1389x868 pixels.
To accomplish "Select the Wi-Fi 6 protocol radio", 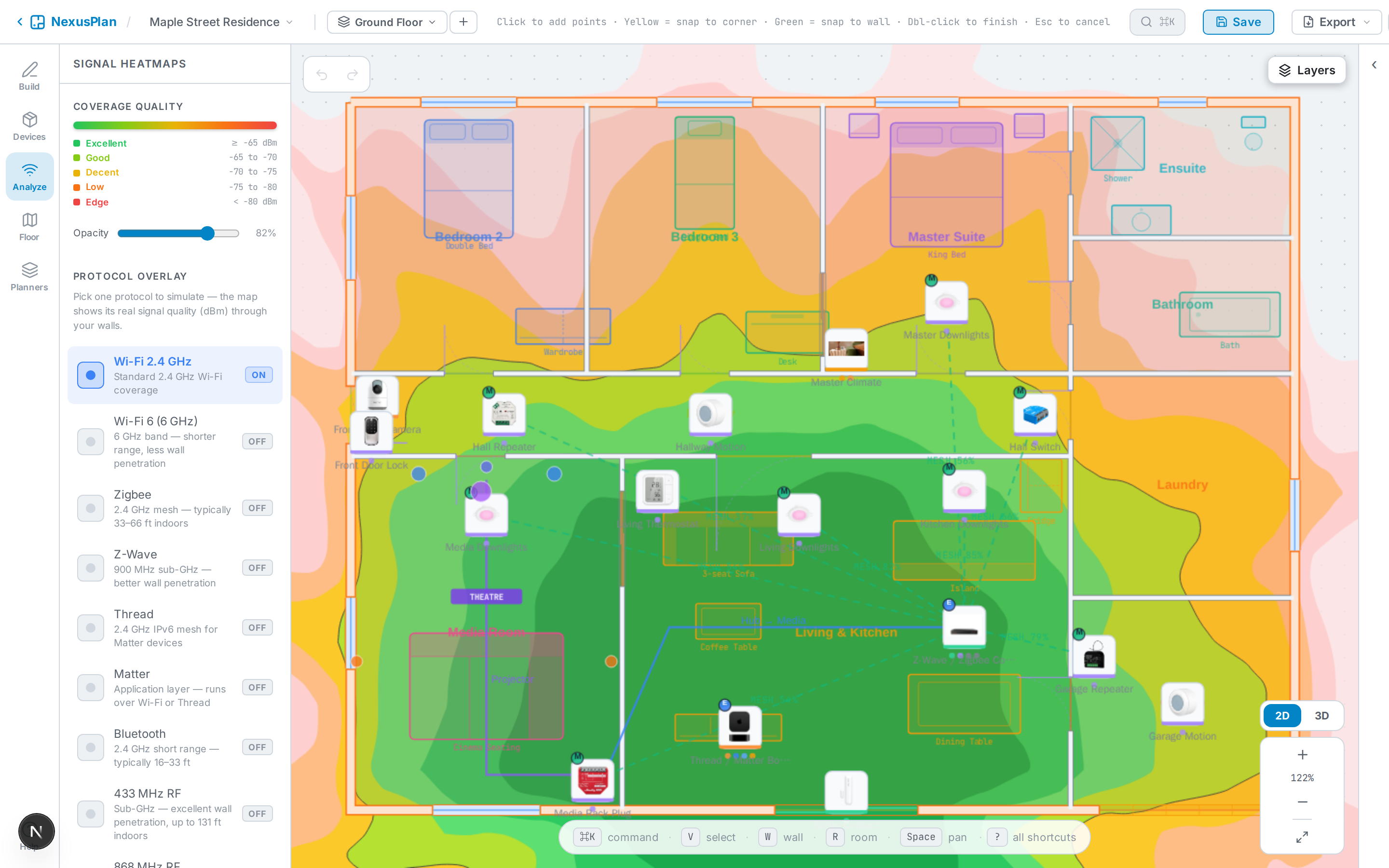I will coord(91,442).
